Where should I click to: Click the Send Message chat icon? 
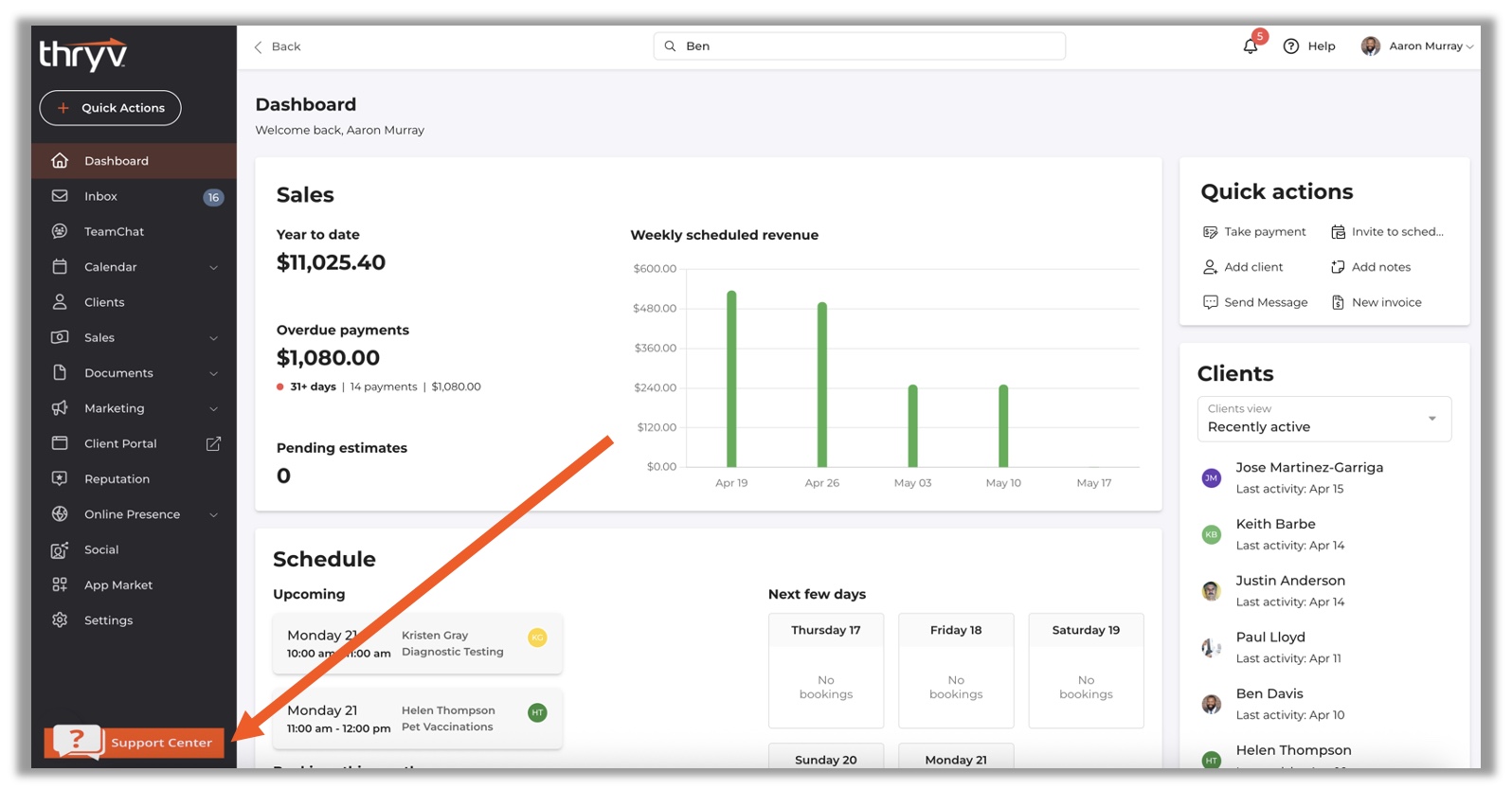(x=1210, y=302)
